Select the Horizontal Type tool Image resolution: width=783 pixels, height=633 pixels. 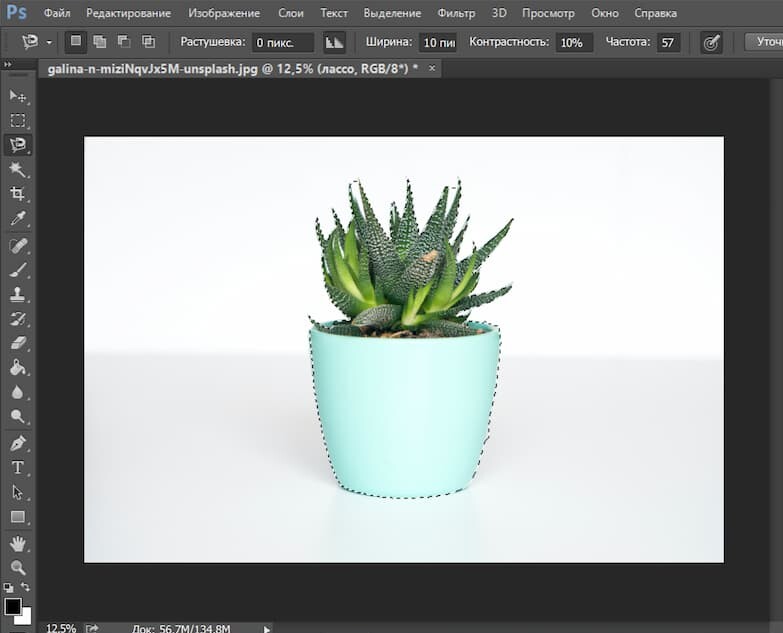pos(17,467)
